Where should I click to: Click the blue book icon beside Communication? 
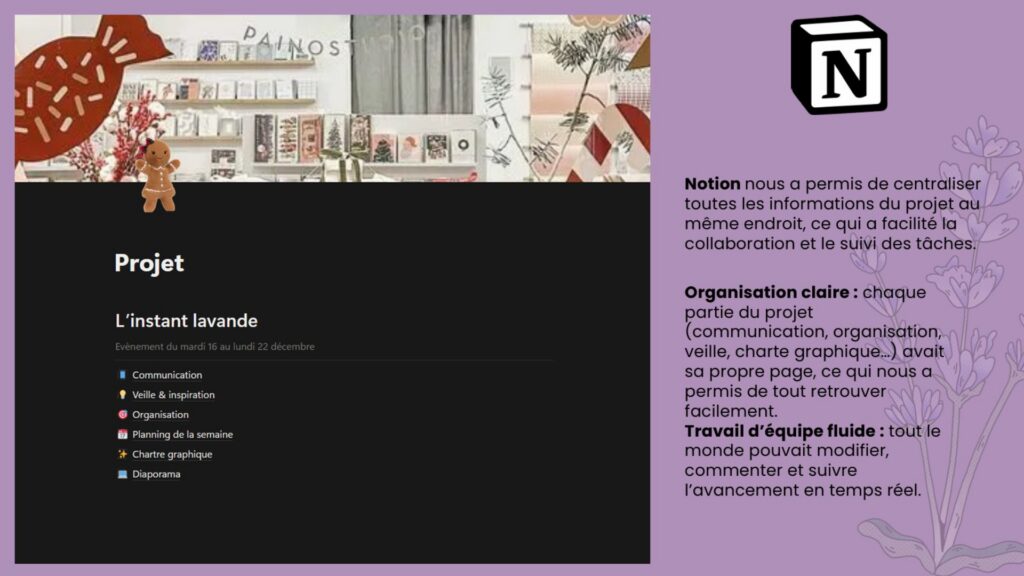[x=122, y=375]
